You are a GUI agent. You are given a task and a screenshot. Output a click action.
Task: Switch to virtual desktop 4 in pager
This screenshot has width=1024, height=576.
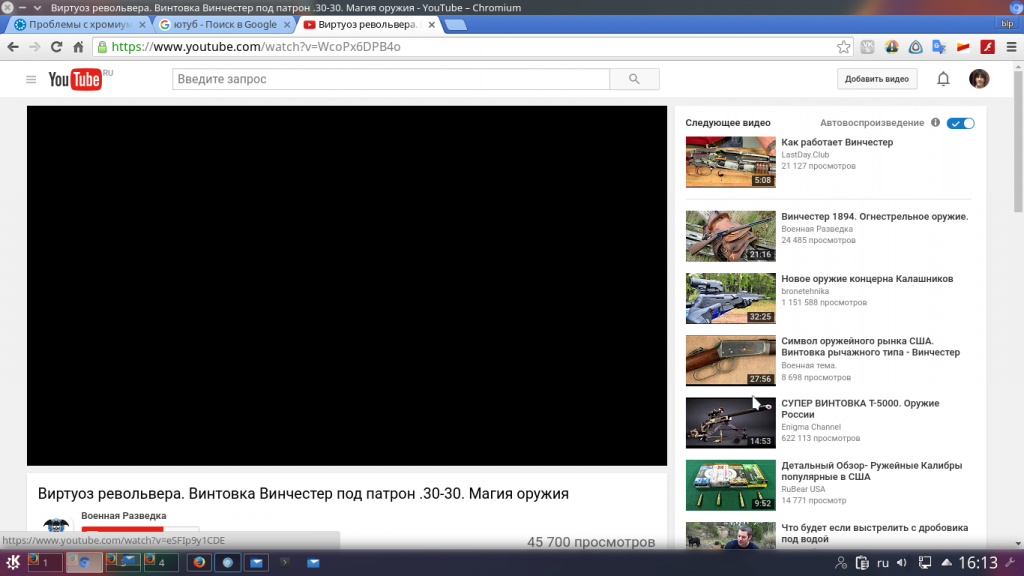tap(161, 562)
